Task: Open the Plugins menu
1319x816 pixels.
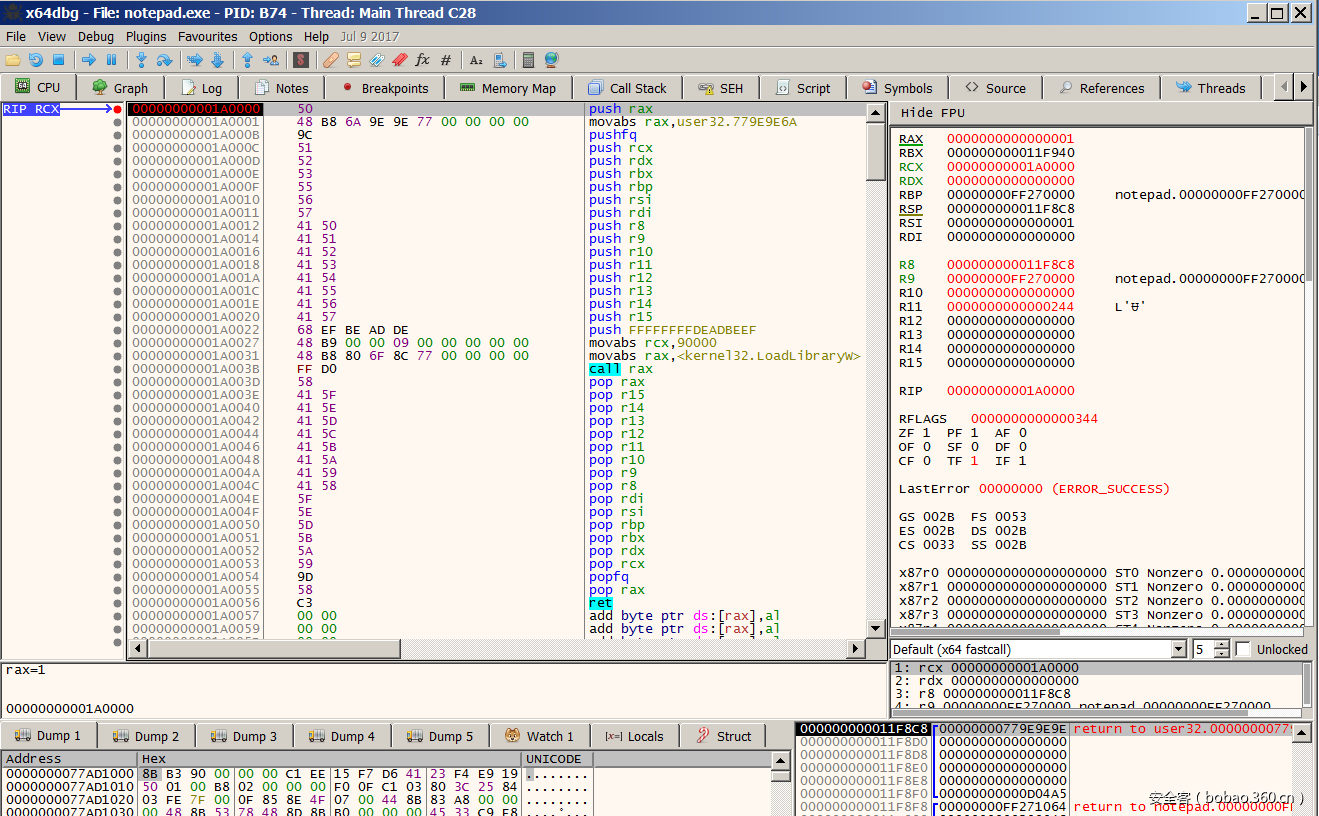Action: 146,36
